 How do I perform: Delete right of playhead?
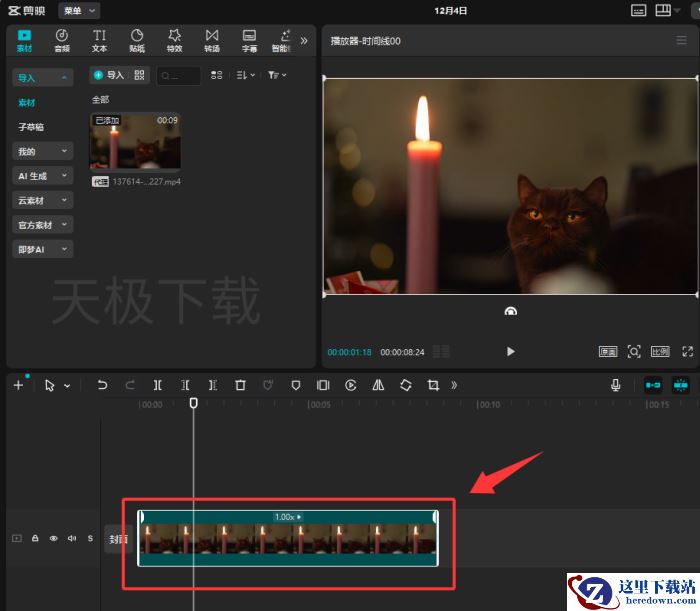click(x=213, y=385)
